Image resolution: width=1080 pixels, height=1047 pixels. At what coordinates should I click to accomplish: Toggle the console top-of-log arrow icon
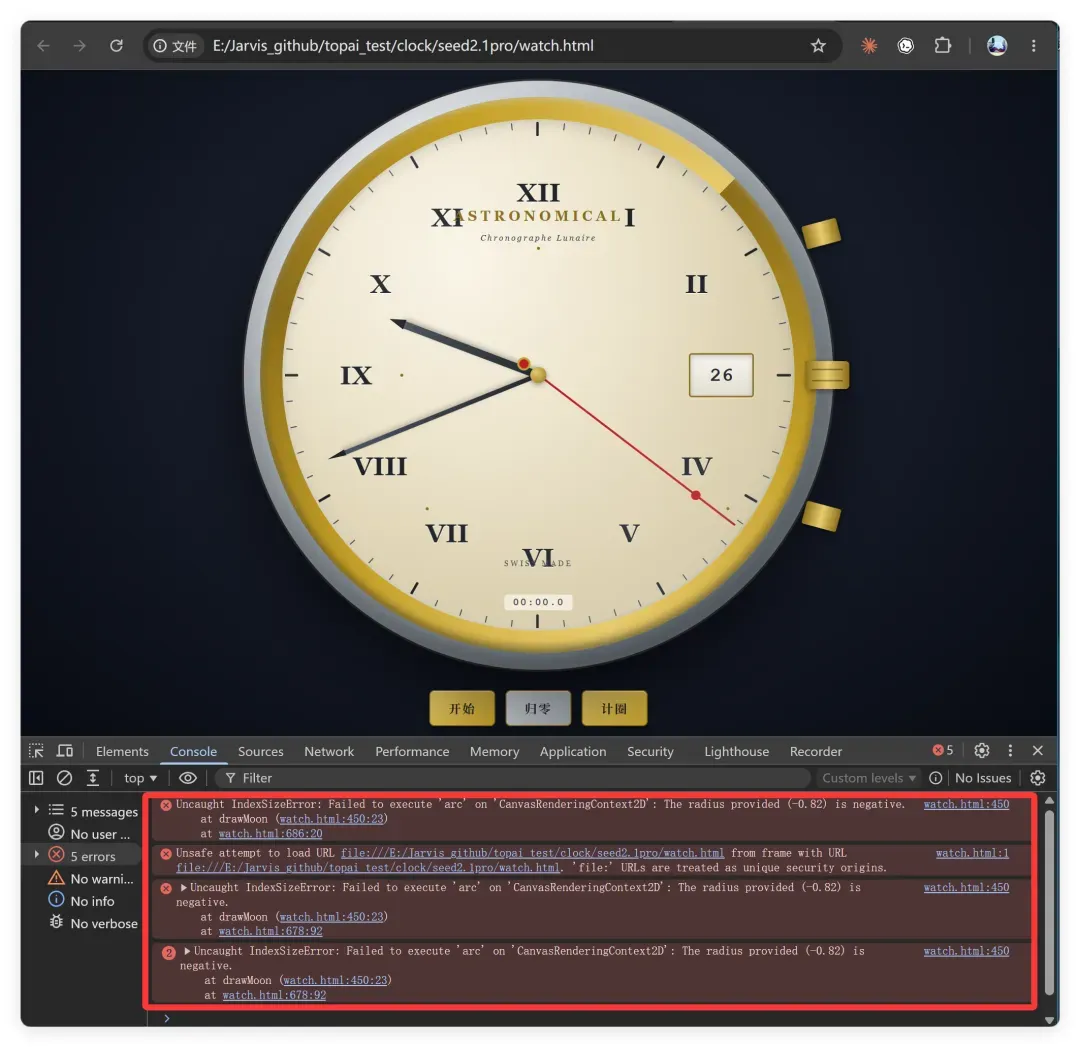[92, 778]
